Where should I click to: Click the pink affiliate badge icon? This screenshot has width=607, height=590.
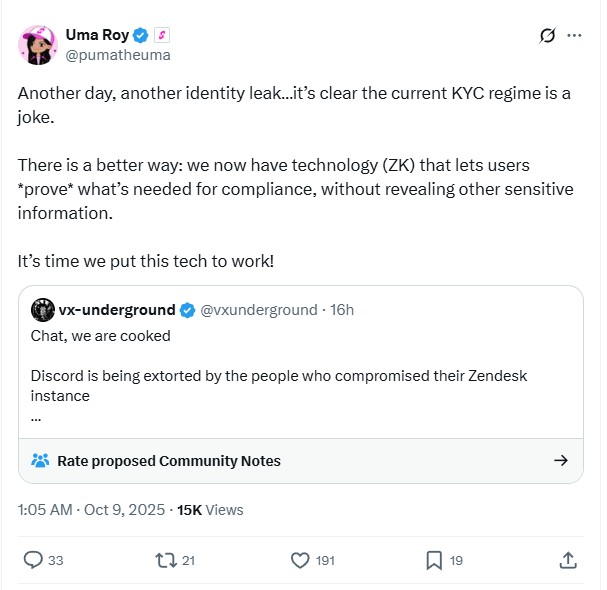[x=161, y=36]
